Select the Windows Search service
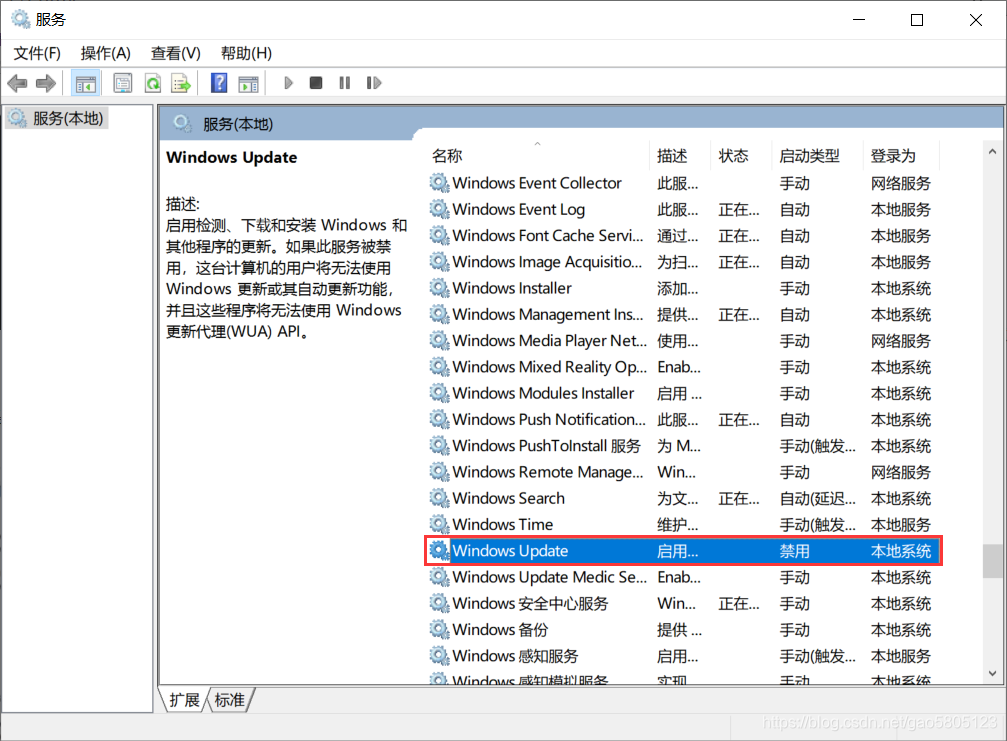Screen dimensions: 1007x741 [507, 497]
